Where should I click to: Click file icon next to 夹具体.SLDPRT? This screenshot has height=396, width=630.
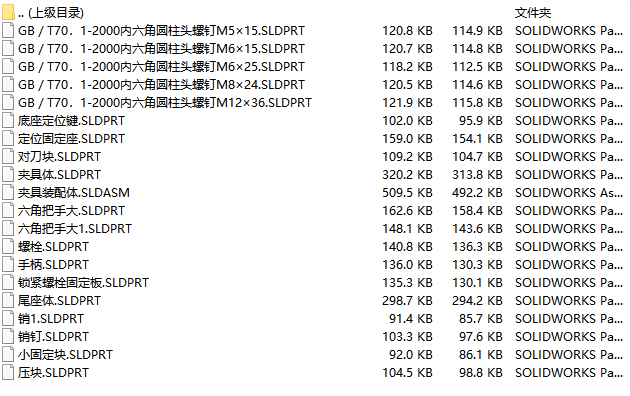pos(8,174)
